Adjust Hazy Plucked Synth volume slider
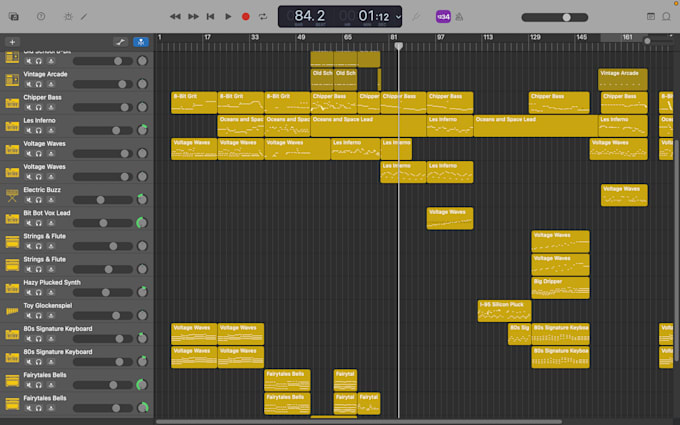 pos(103,292)
